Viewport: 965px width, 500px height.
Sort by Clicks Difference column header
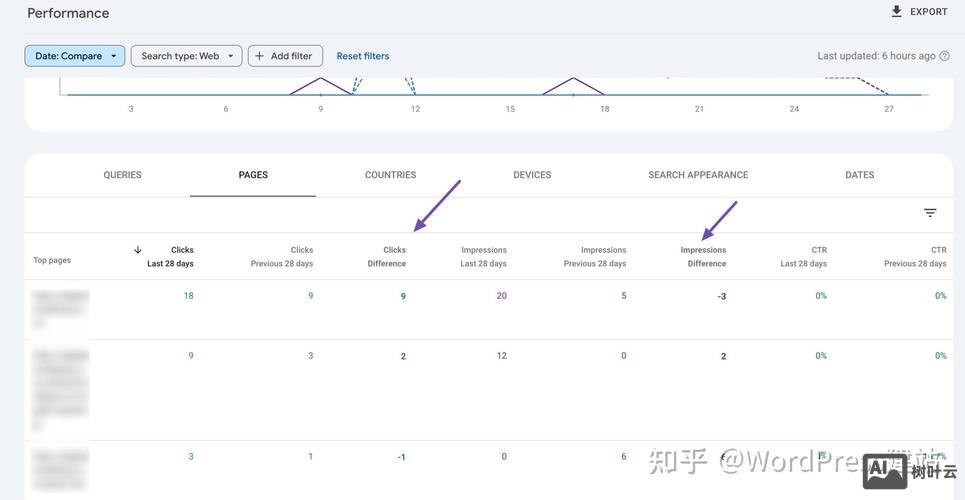tap(387, 257)
